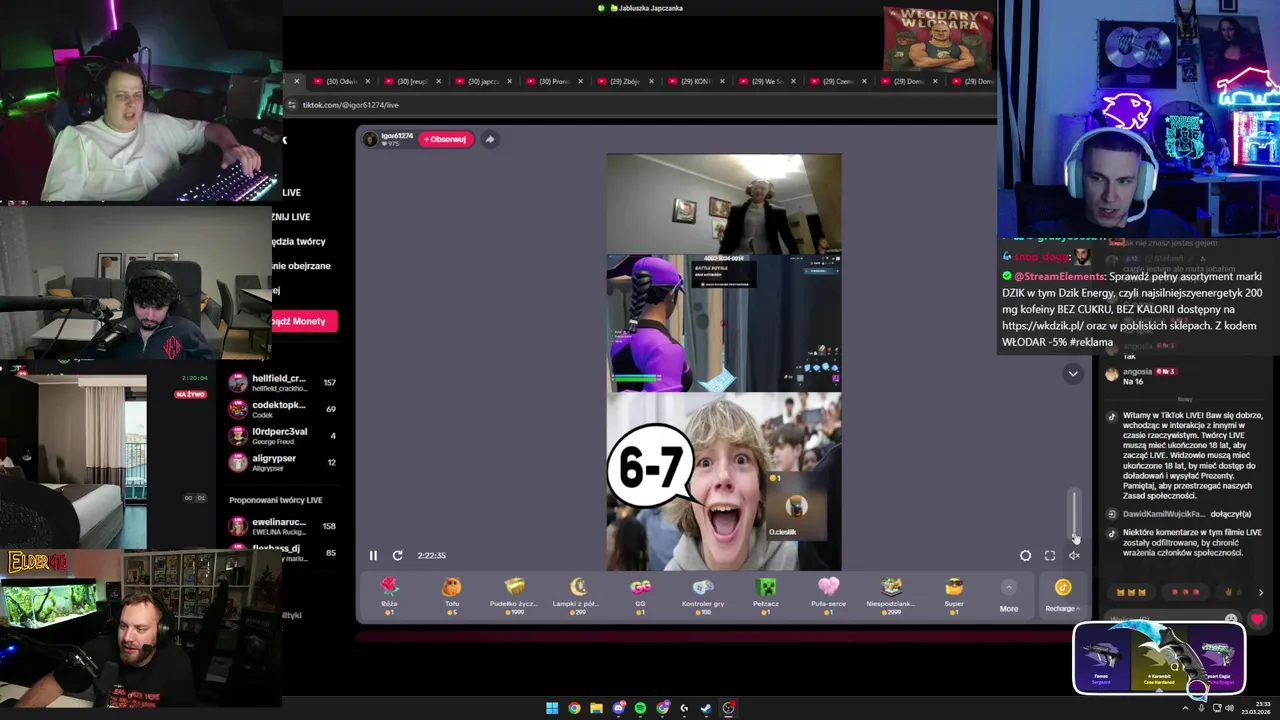The image size is (1280, 720).
Task: Switch to the "(29) Zbójc" YouTube tab
Action: click(626, 81)
